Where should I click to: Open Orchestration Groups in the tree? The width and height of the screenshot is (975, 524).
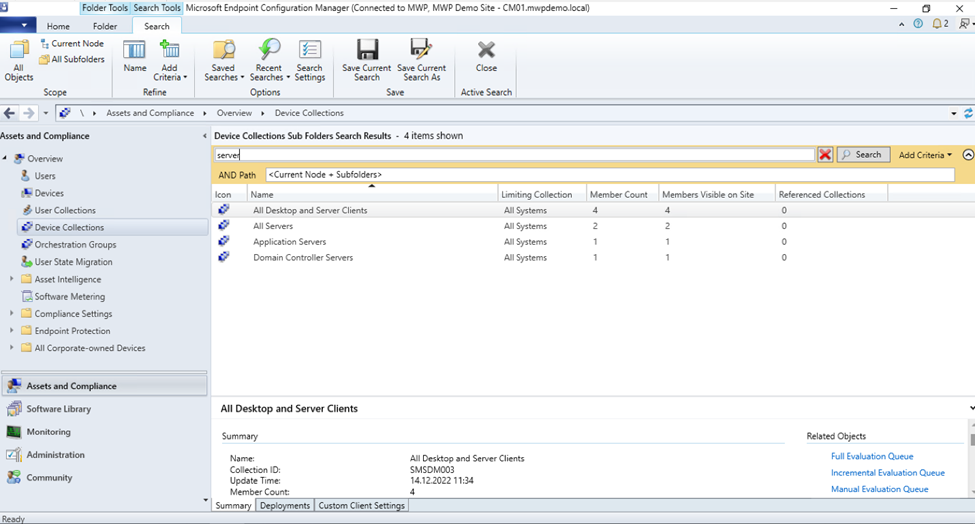[x=75, y=245]
